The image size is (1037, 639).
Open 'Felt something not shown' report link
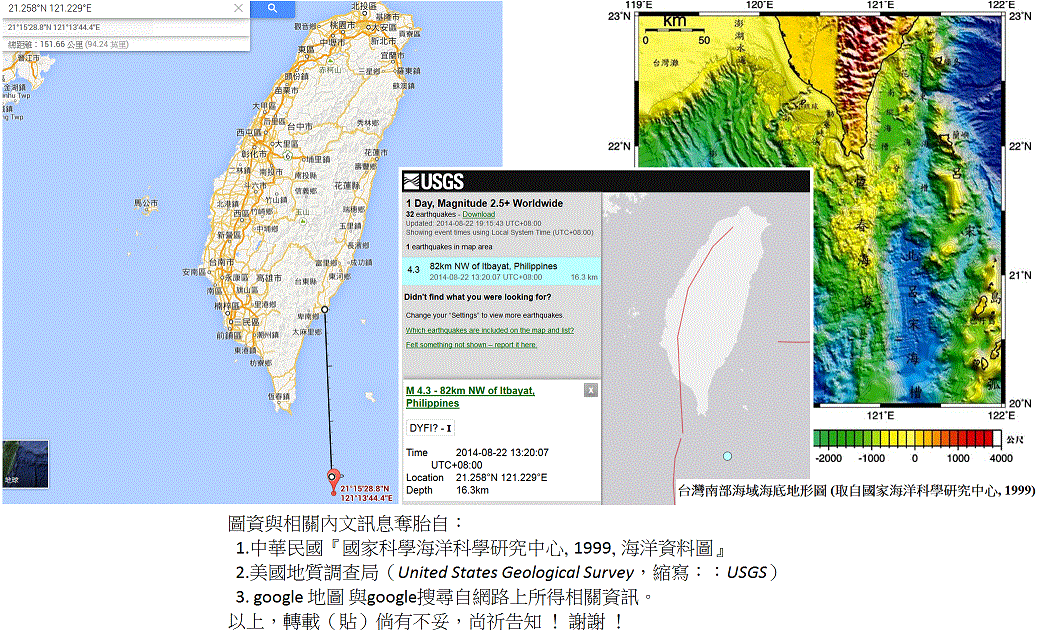471,345
